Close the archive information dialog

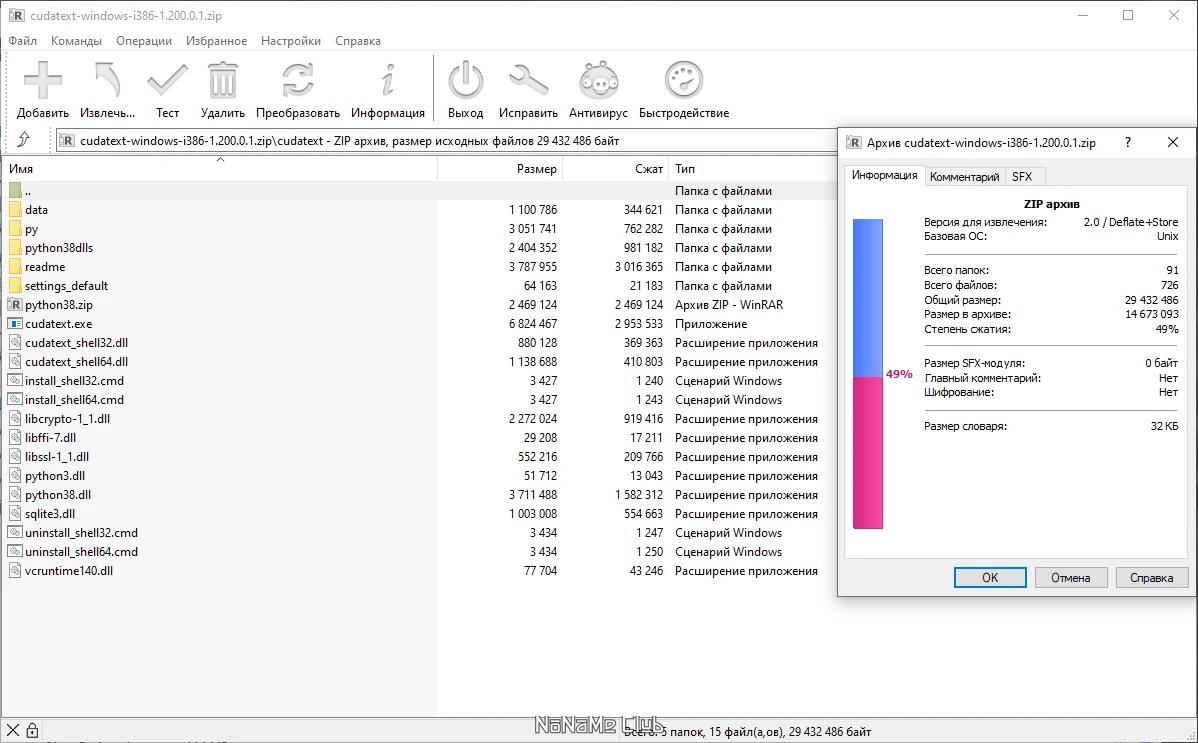pos(1173,142)
